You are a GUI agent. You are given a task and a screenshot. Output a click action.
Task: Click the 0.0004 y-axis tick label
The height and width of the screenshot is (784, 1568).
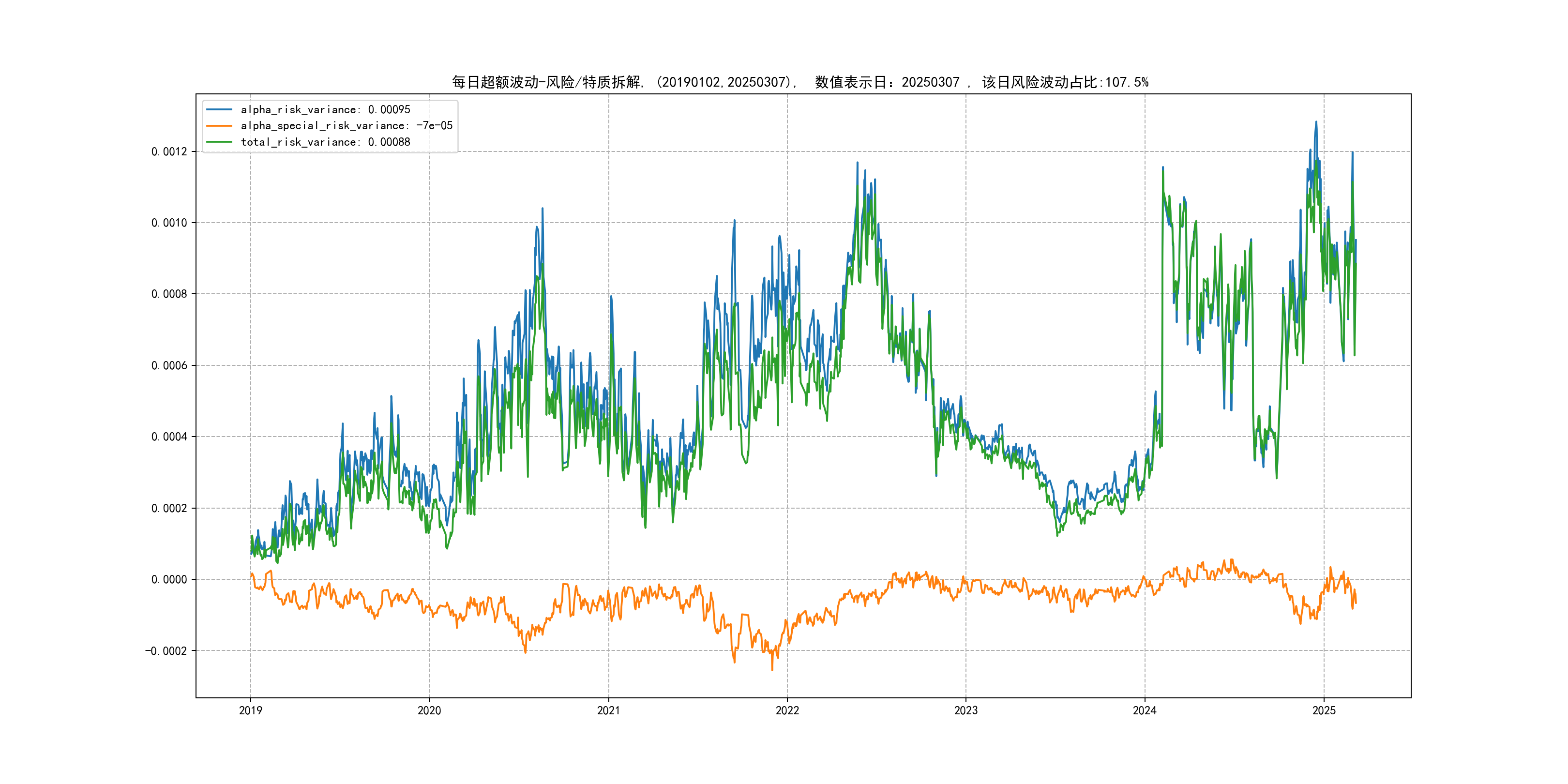tap(169, 437)
